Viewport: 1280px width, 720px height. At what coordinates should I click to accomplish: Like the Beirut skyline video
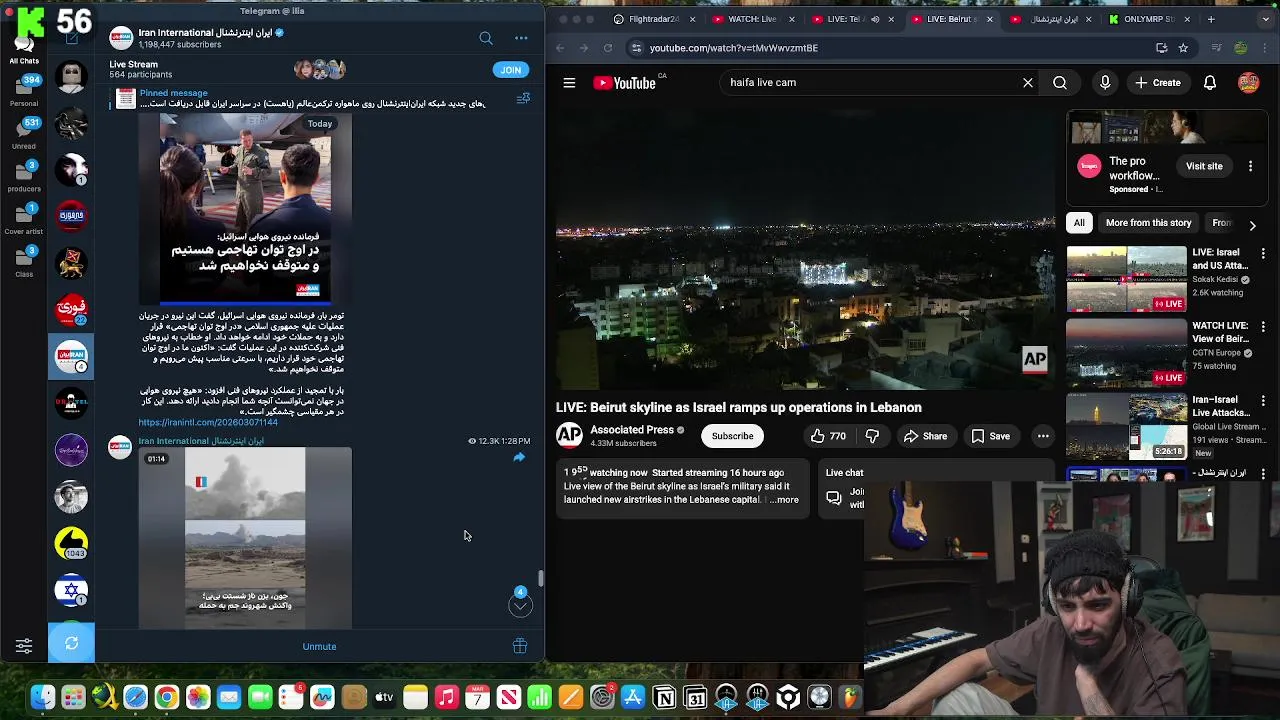pyautogui.click(x=828, y=436)
